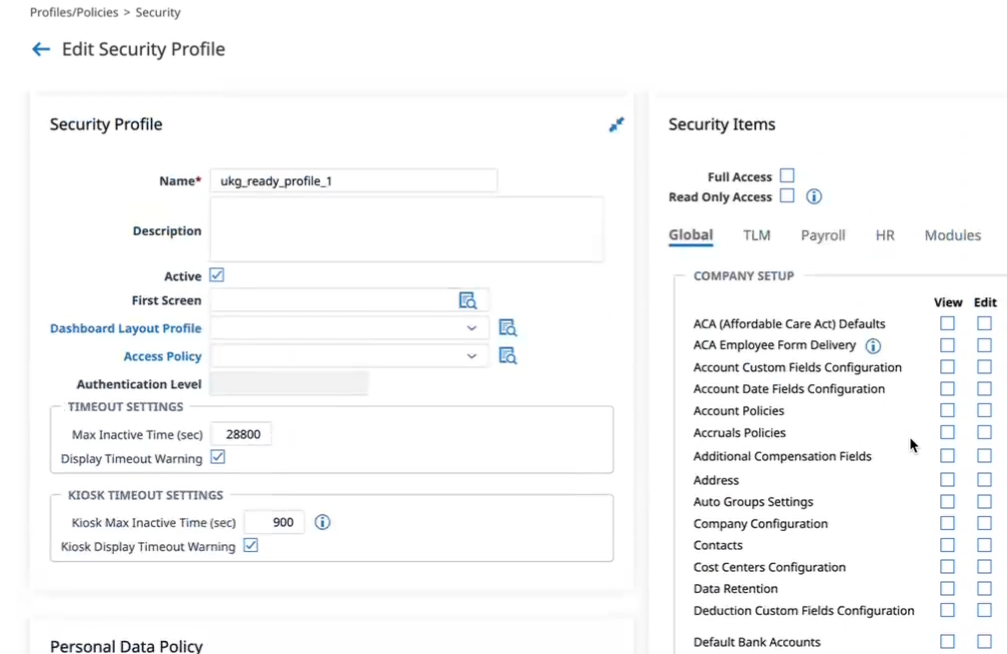Switch to the TLM tab
1007x654 pixels.
(757, 235)
